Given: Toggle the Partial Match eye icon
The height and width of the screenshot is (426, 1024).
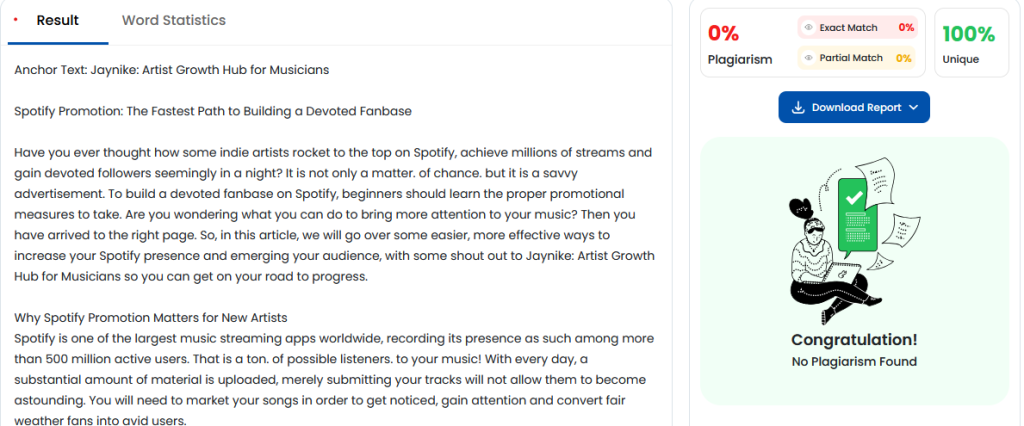Looking at the screenshot, I should pos(808,58).
